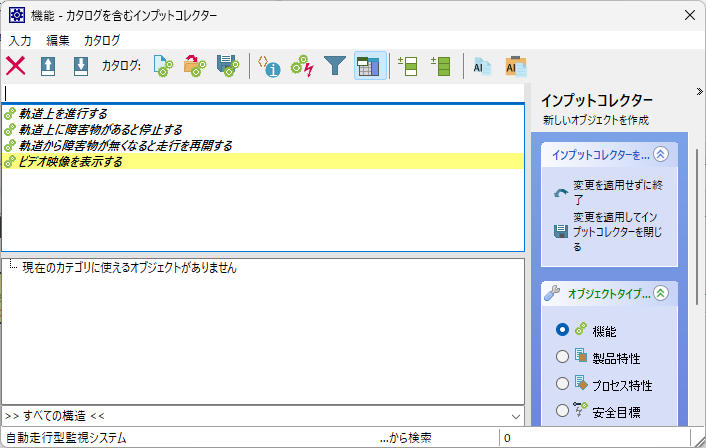Collapse the オブジェクトタイプ section

660,294
